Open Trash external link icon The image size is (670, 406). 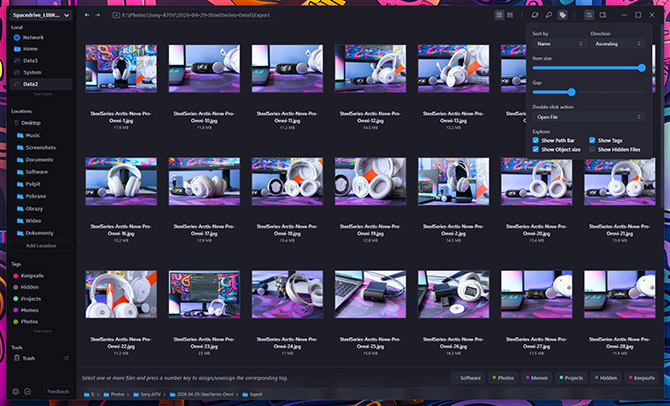(66, 358)
